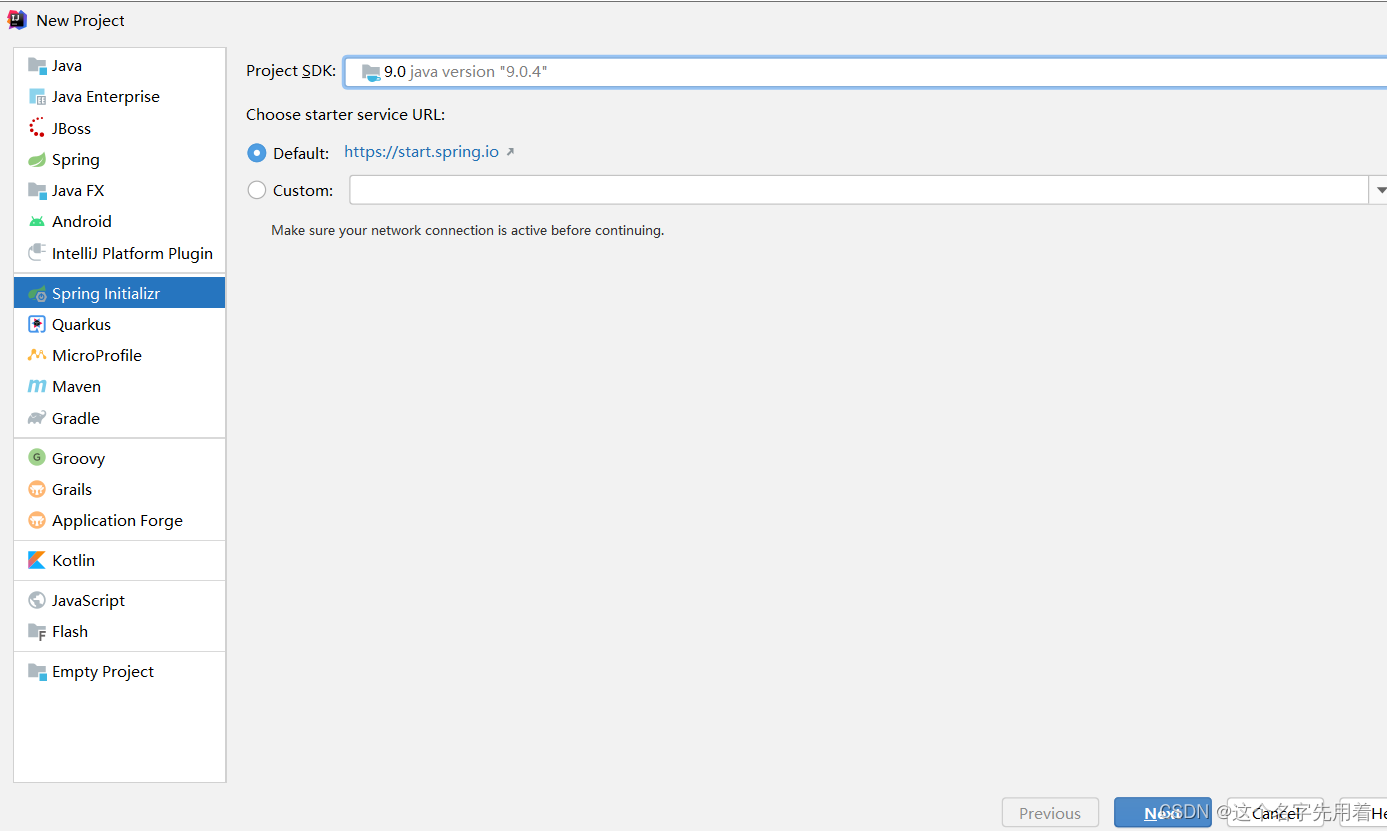Focus the Custom URL text field
Image resolution: width=1387 pixels, height=831 pixels.
[x=859, y=190]
